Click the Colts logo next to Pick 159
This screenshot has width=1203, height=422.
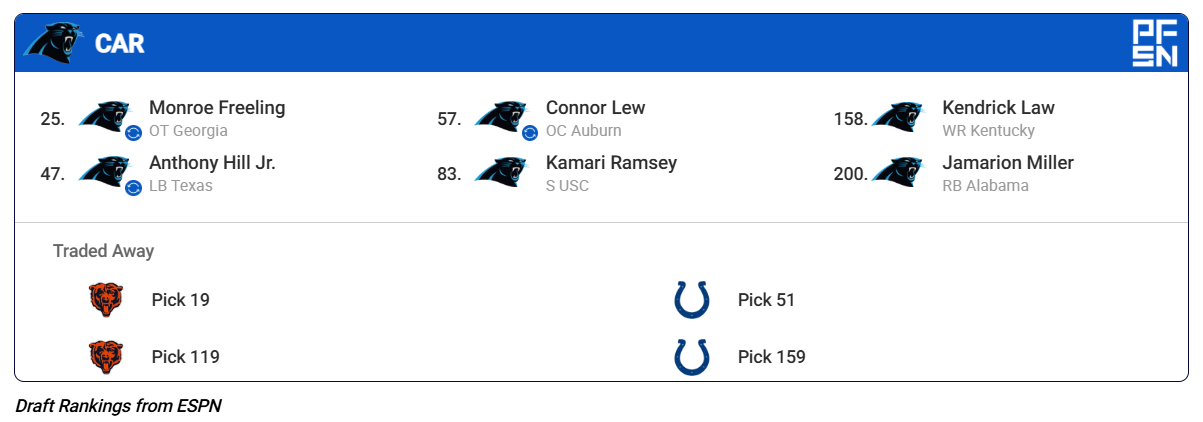point(692,357)
